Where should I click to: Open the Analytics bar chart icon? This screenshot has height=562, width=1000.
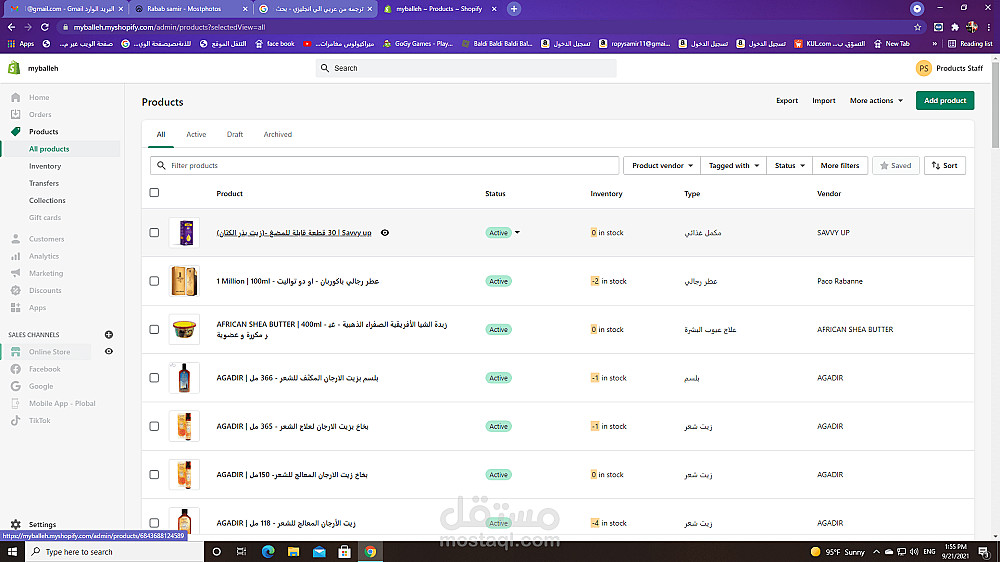coord(16,256)
